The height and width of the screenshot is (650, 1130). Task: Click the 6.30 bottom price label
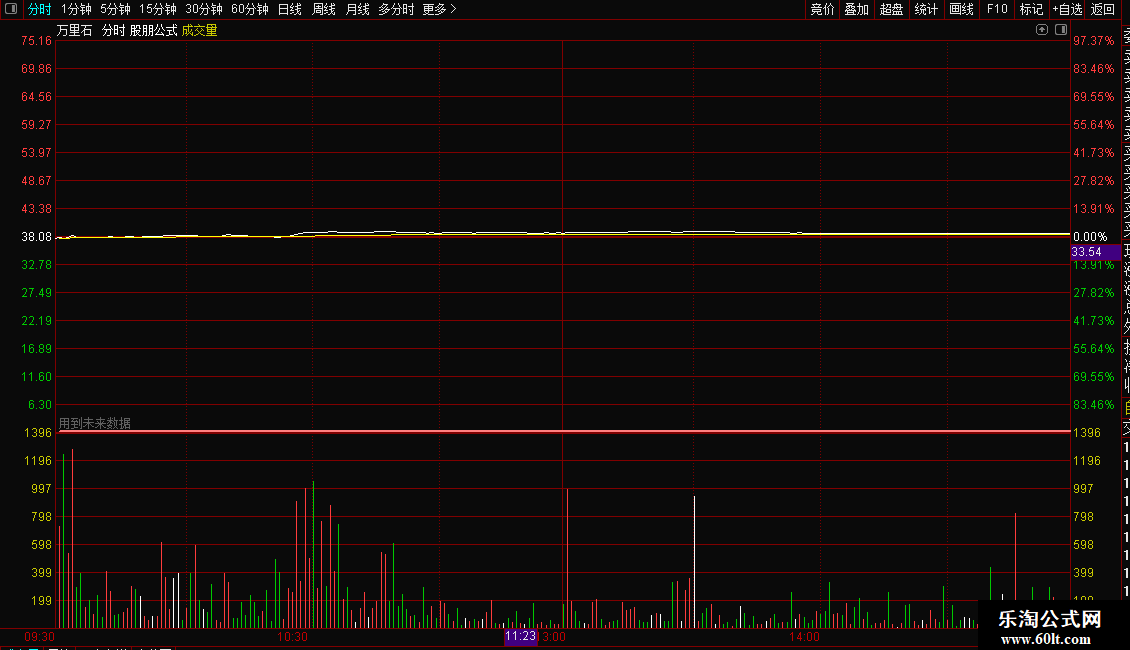click(x=40, y=405)
